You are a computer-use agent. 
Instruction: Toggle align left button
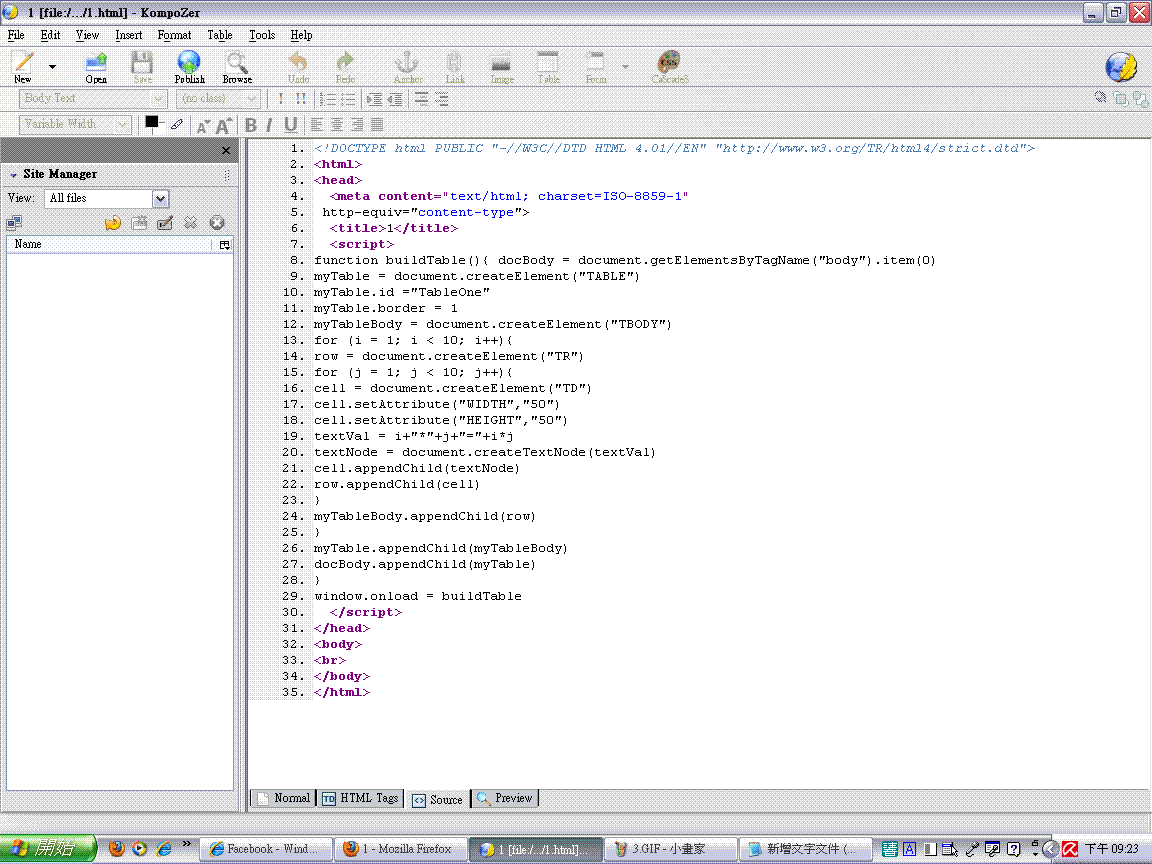317,125
